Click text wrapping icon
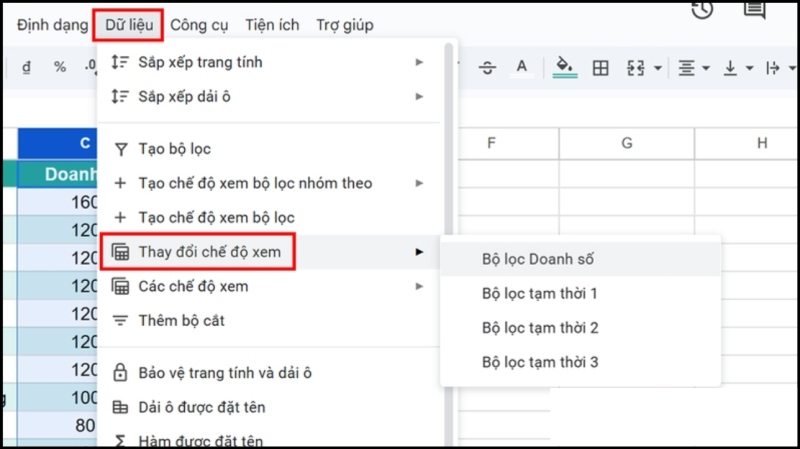The height and width of the screenshot is (449, 800). pos(773,67)
